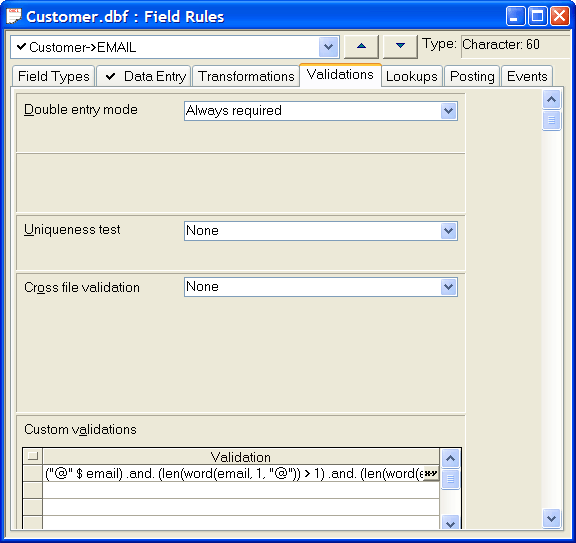
Task: Click the validation grid's scroll up arrow
Action: [x=450, y=458]
